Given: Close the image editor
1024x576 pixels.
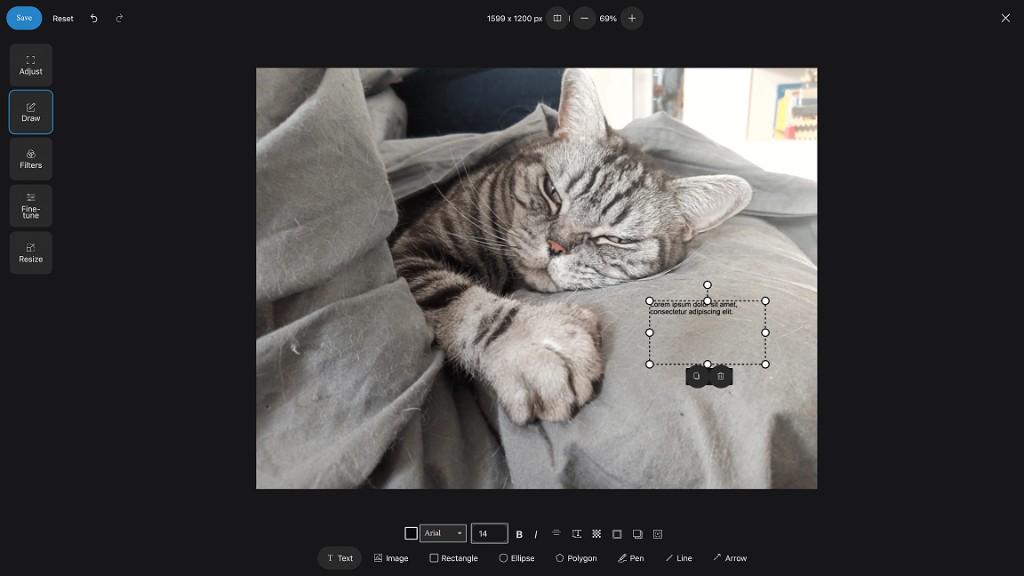Looking at the screenshot, I should (1005, 18).
